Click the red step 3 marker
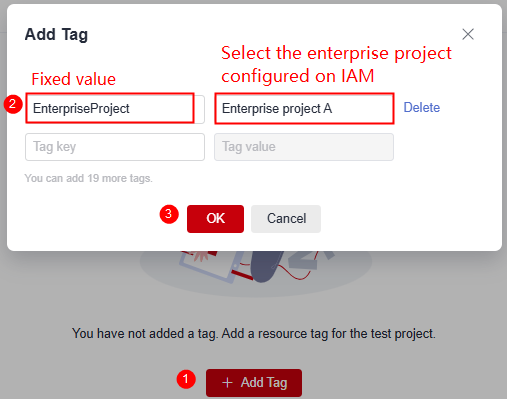The image size is (507, 399). (169, 214)
